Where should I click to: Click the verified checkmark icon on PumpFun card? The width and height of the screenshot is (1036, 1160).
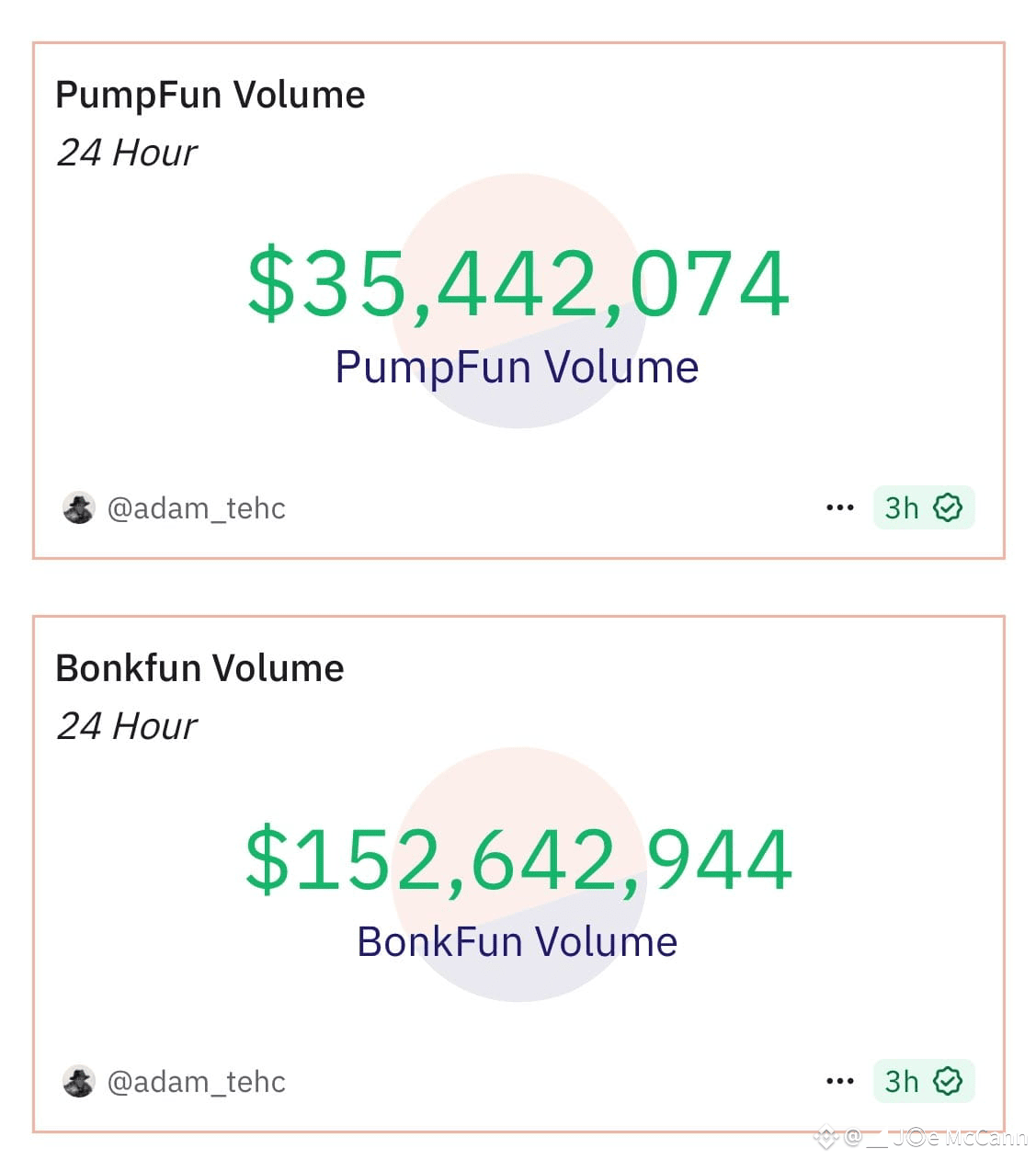pos(947,507)
